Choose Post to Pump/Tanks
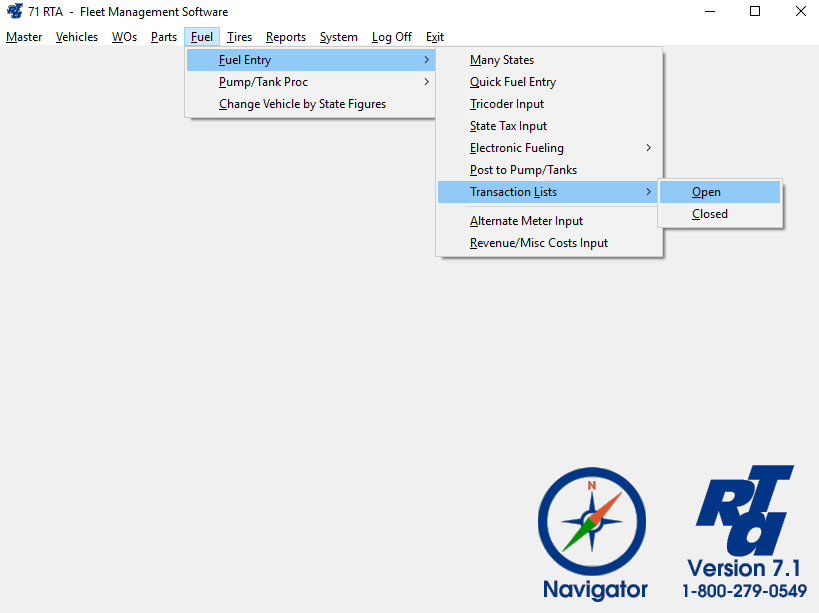The image size is (819, 613). (523, 170)
